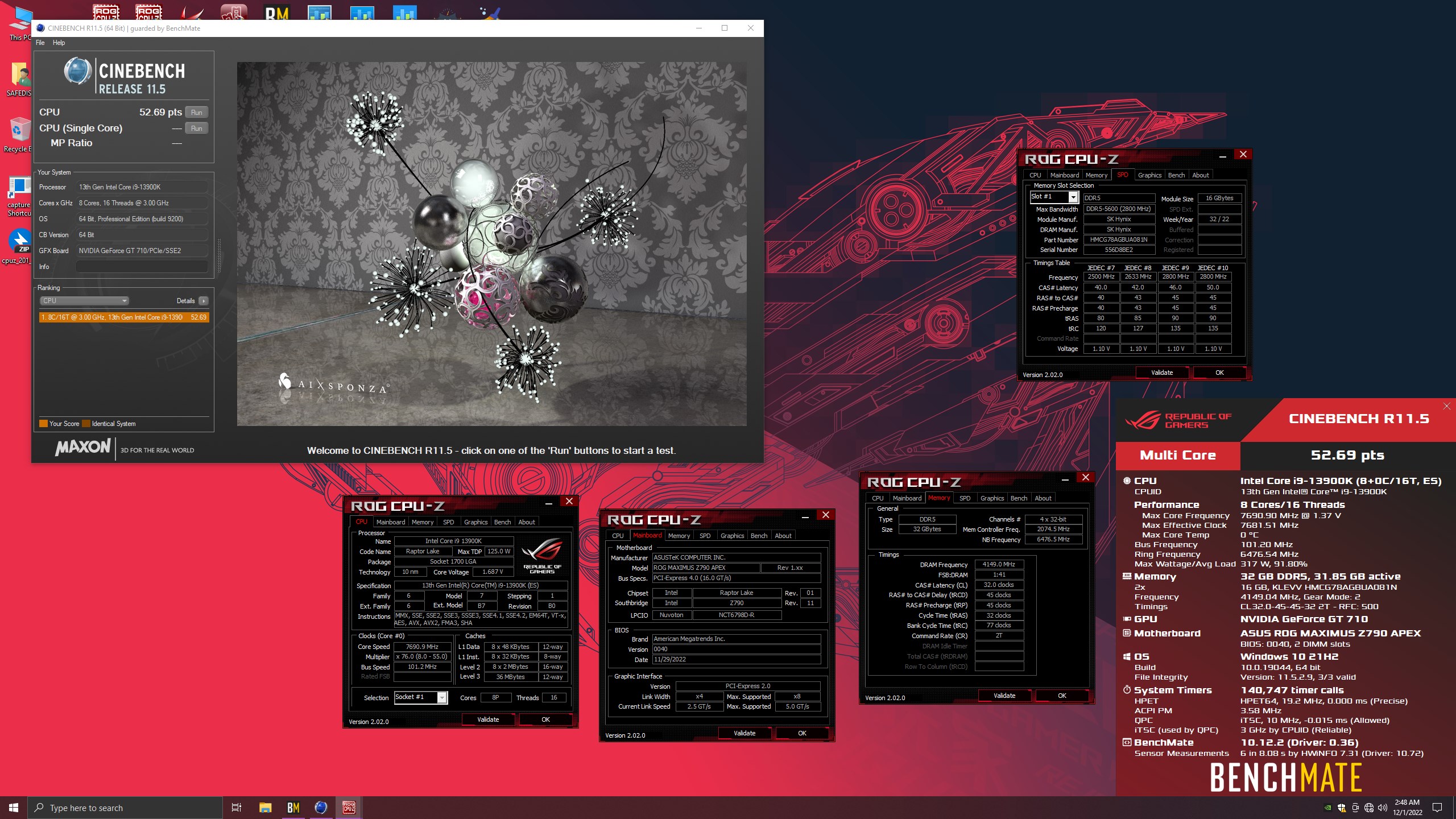The width and height of the screenshot is (1456, 819).
Task: Run the CPU multi-core benchmark
Action: point(197,113)
